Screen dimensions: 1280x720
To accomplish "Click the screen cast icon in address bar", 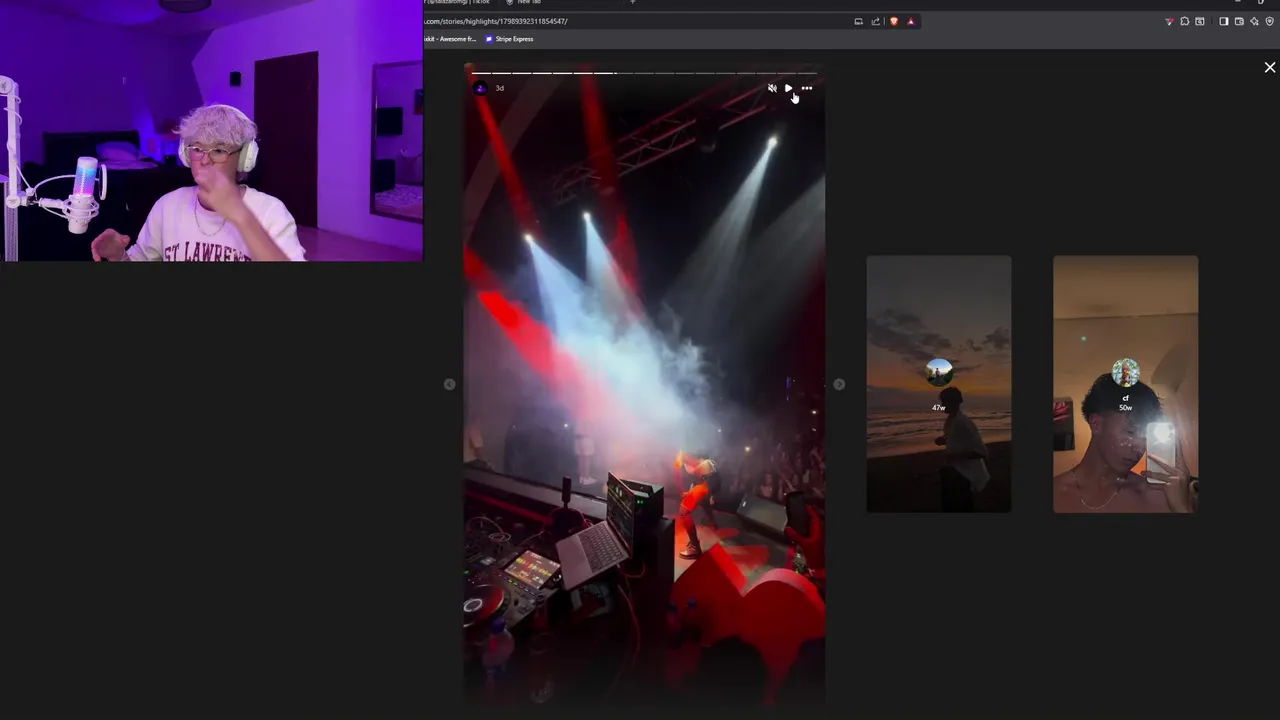I will [x=858, y=21].
